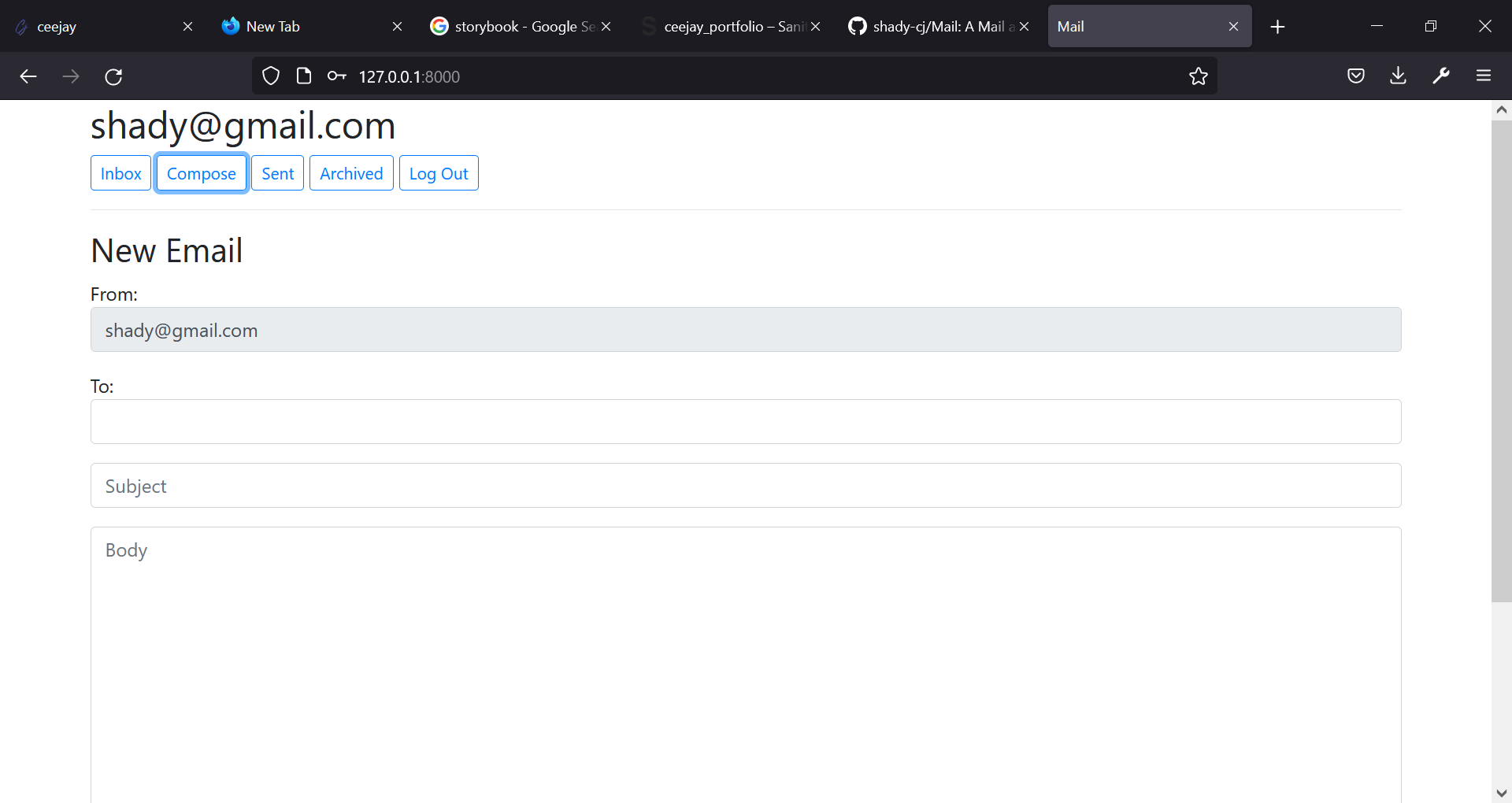Click the shady@gmail.com page heading
The image size is (1512, 803).
click(x=243, y=125)
